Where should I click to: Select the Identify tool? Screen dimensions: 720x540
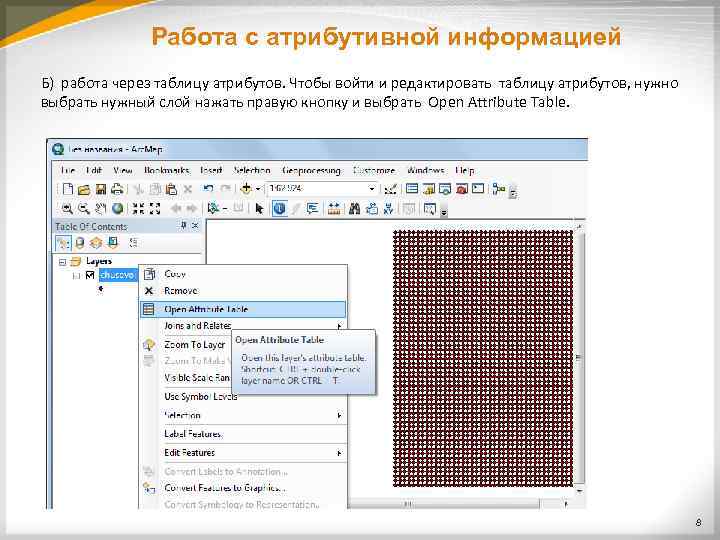click(280, 209)
